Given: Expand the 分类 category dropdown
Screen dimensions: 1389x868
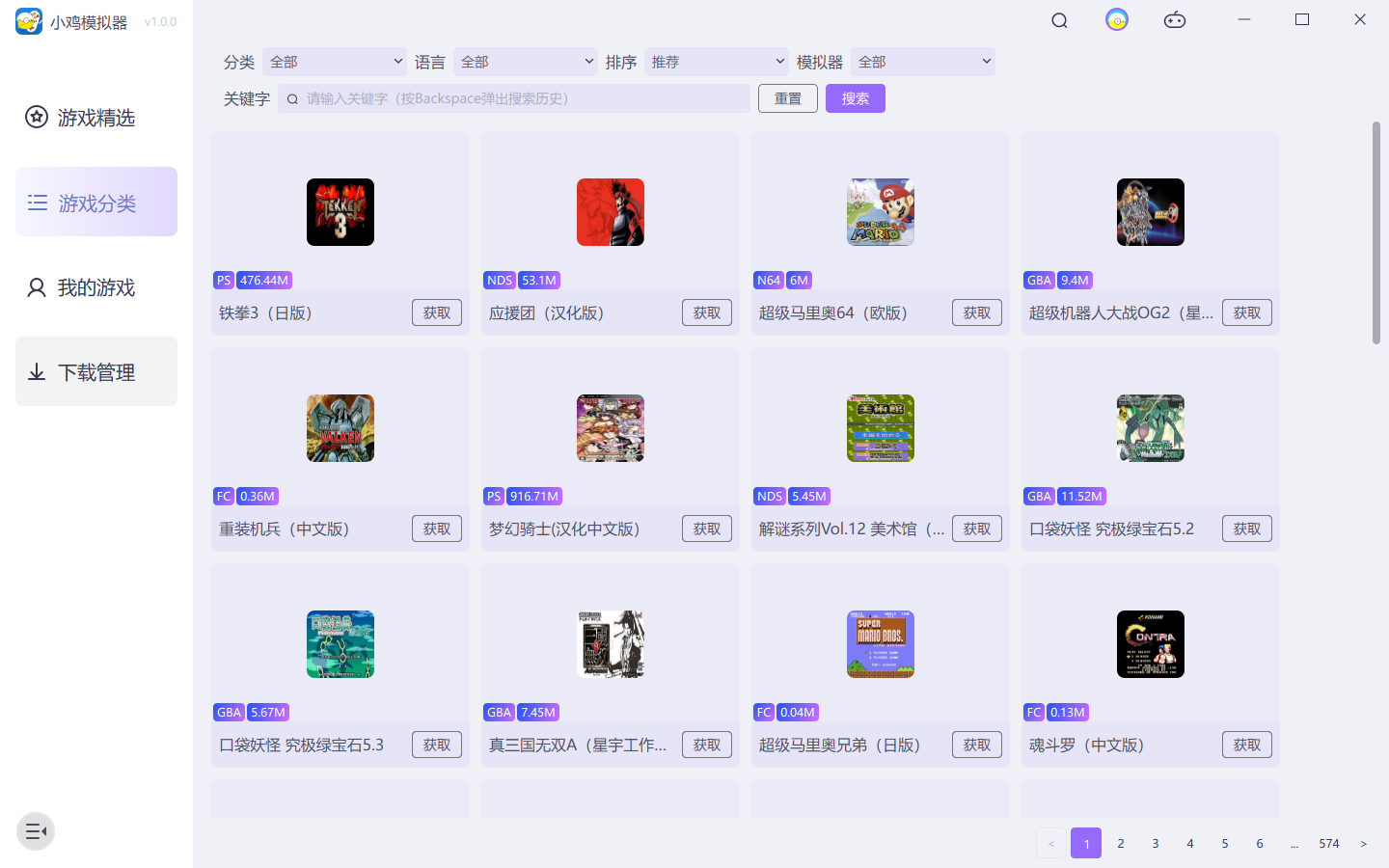Looking at the screenshot, I should pos(335,62).
